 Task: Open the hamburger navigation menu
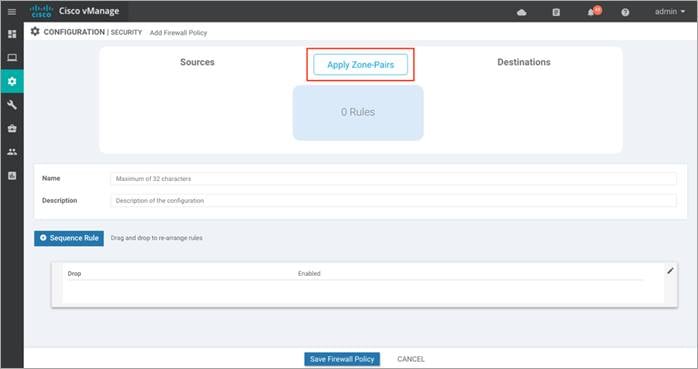coord(12,12)
